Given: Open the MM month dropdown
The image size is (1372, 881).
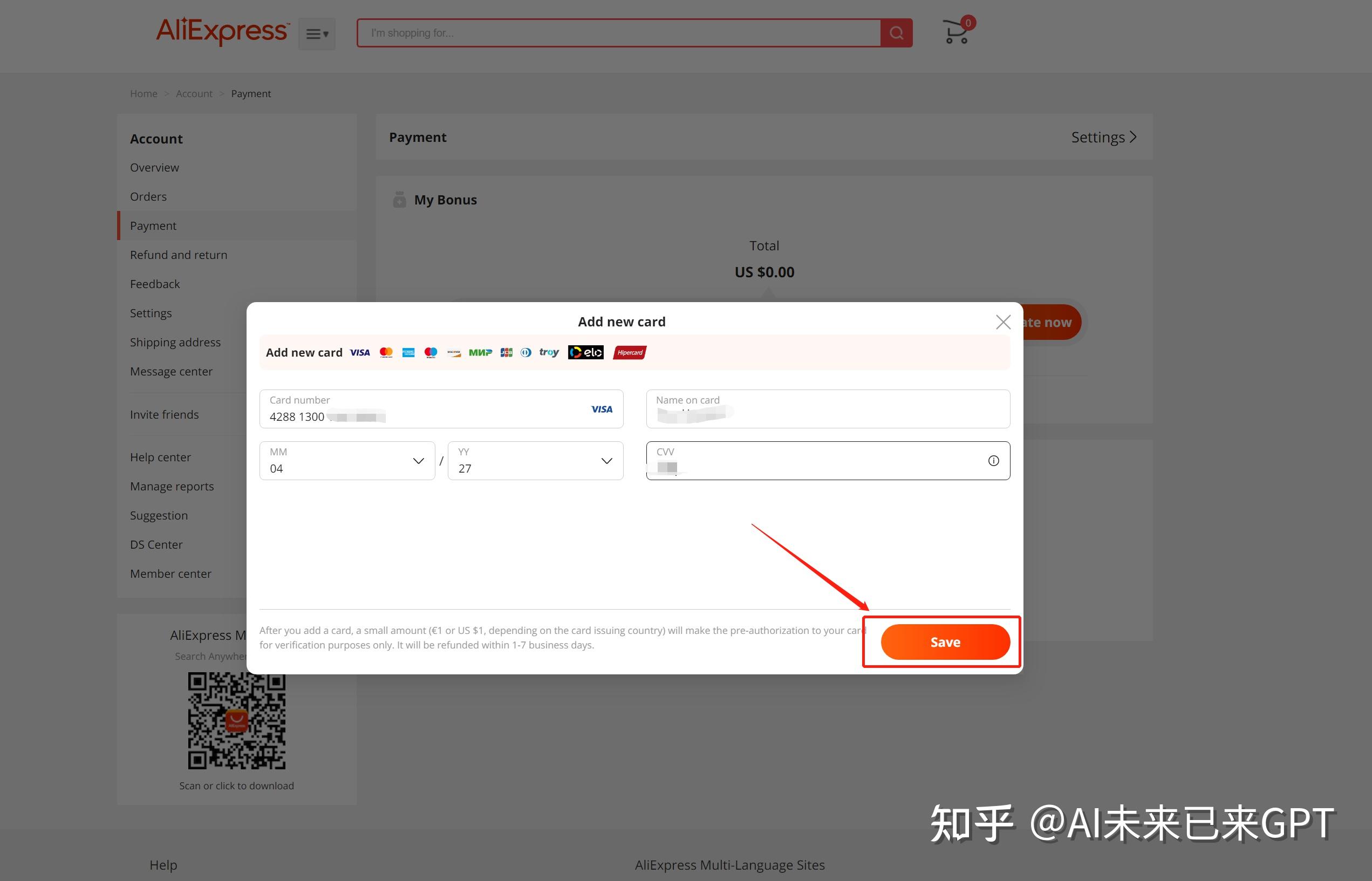Looking at the screenshot, I should (x=418, y=461).
